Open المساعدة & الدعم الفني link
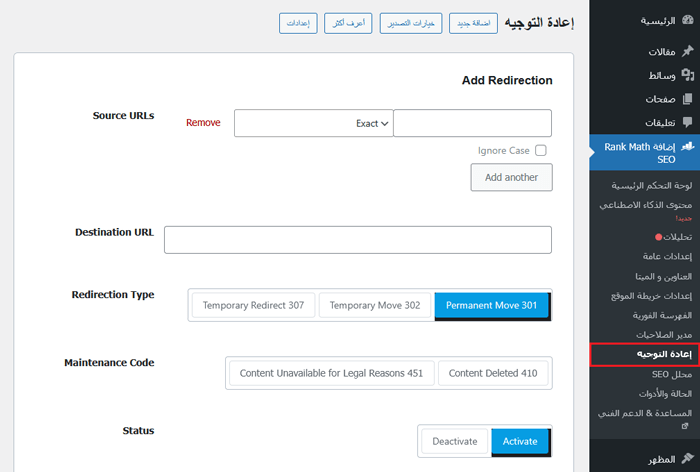Screen dimensions: 700x472 click(x=645, y=414)
